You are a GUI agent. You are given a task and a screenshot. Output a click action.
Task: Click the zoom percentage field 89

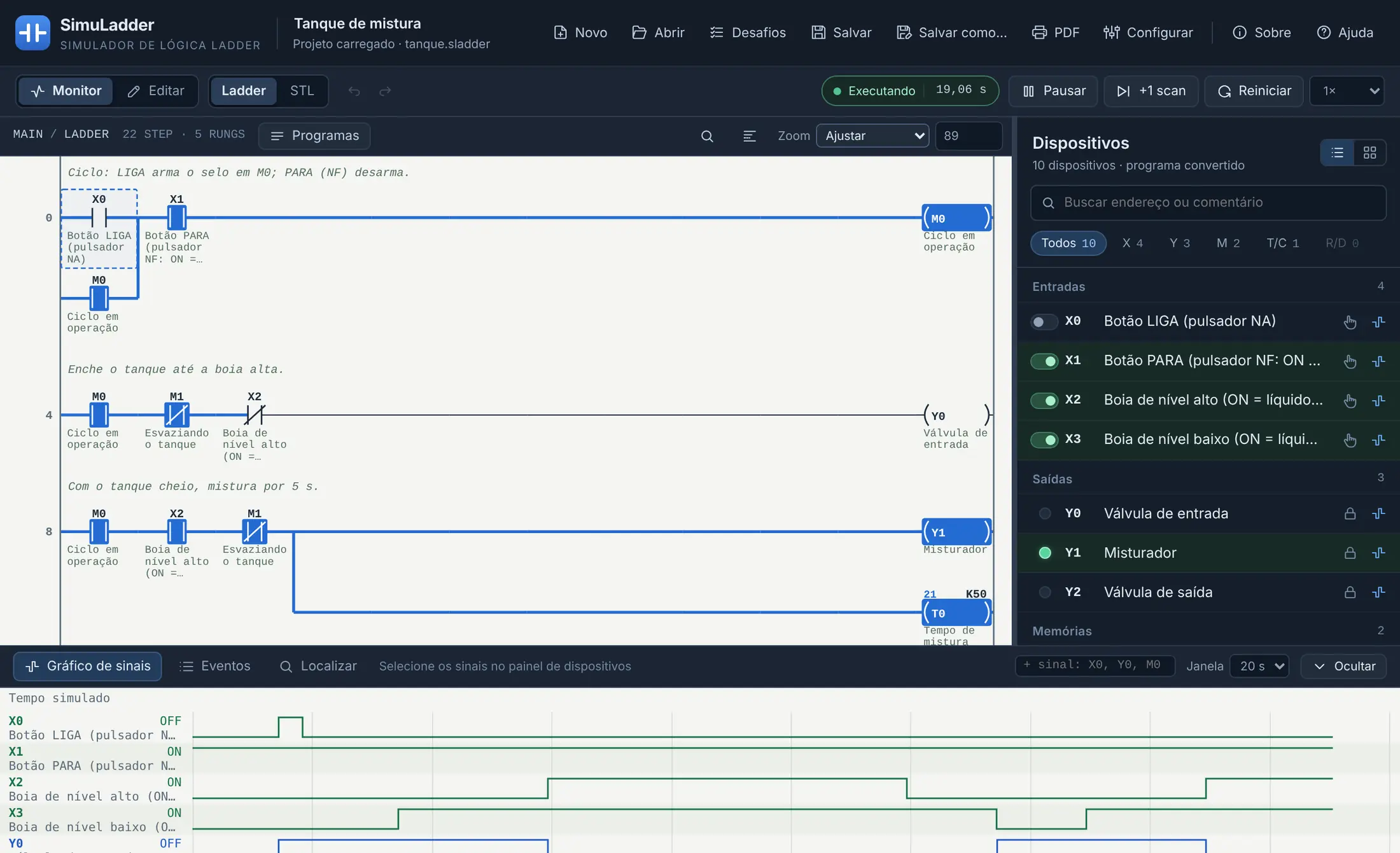(968, 136)
